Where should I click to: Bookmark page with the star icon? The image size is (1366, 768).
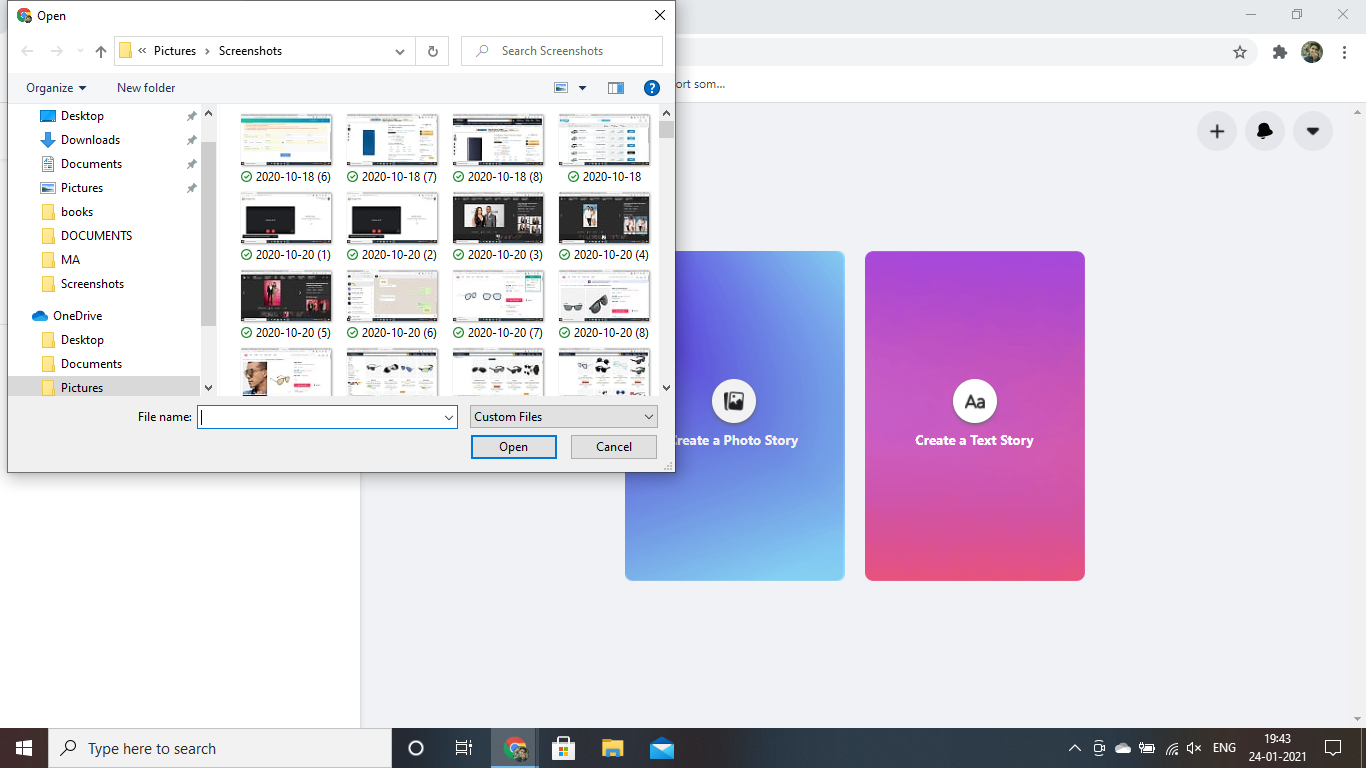coord(1240,52)
